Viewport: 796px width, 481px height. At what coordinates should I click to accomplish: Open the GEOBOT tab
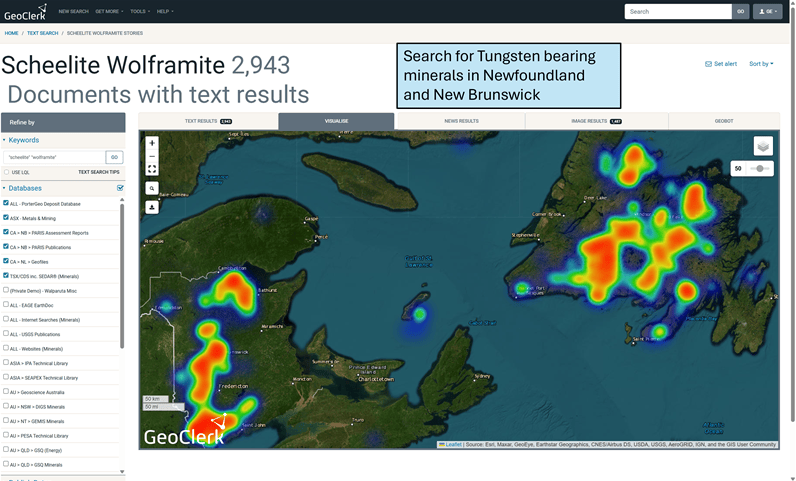724,121
